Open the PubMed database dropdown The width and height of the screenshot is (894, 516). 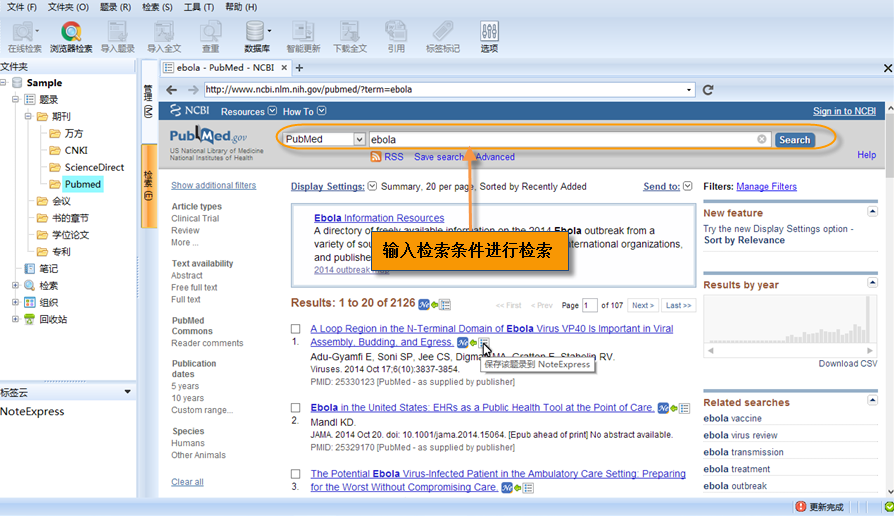click(359, 139)
